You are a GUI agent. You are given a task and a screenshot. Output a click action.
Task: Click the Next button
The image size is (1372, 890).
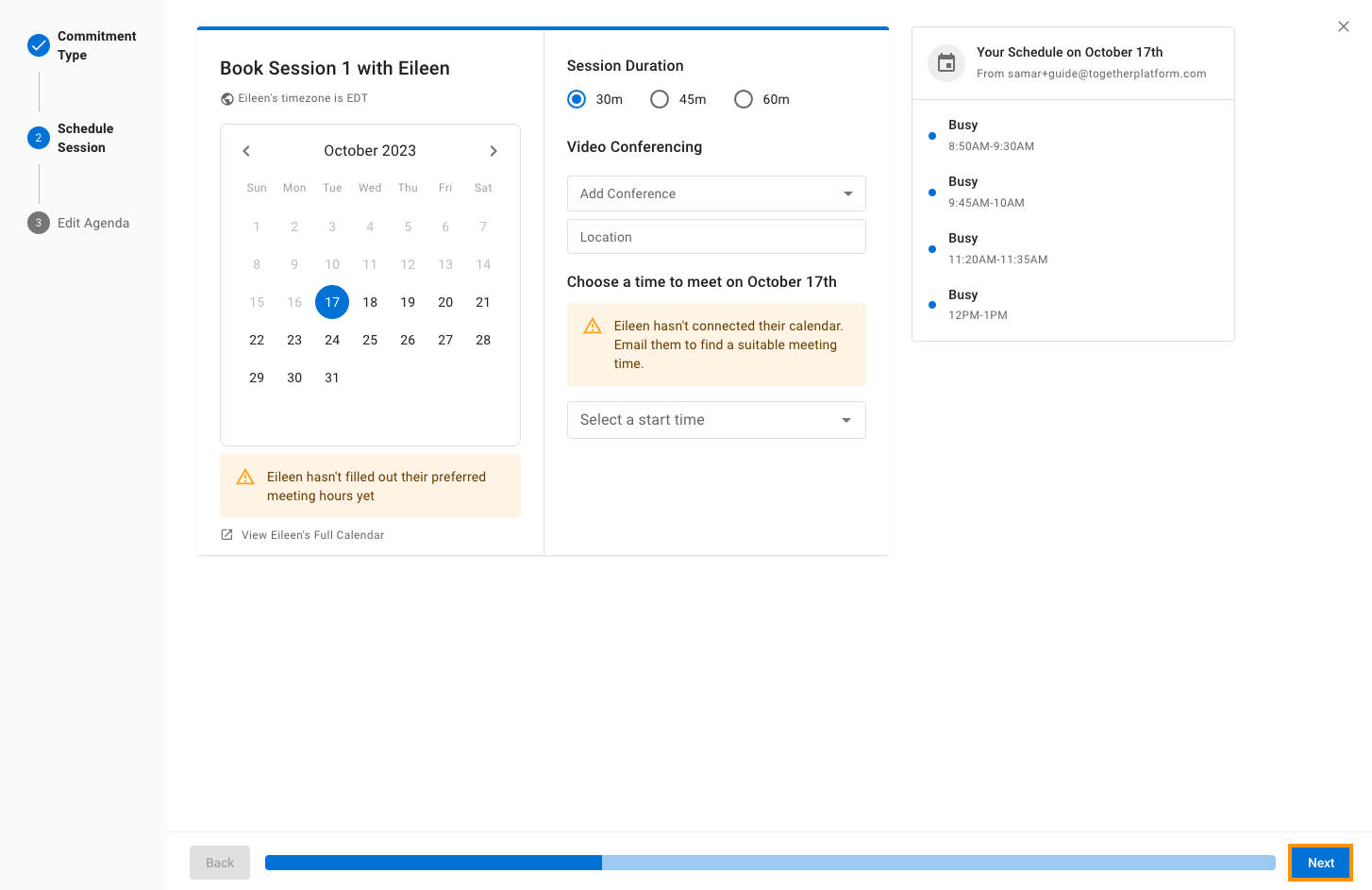tap(1321, 863)
